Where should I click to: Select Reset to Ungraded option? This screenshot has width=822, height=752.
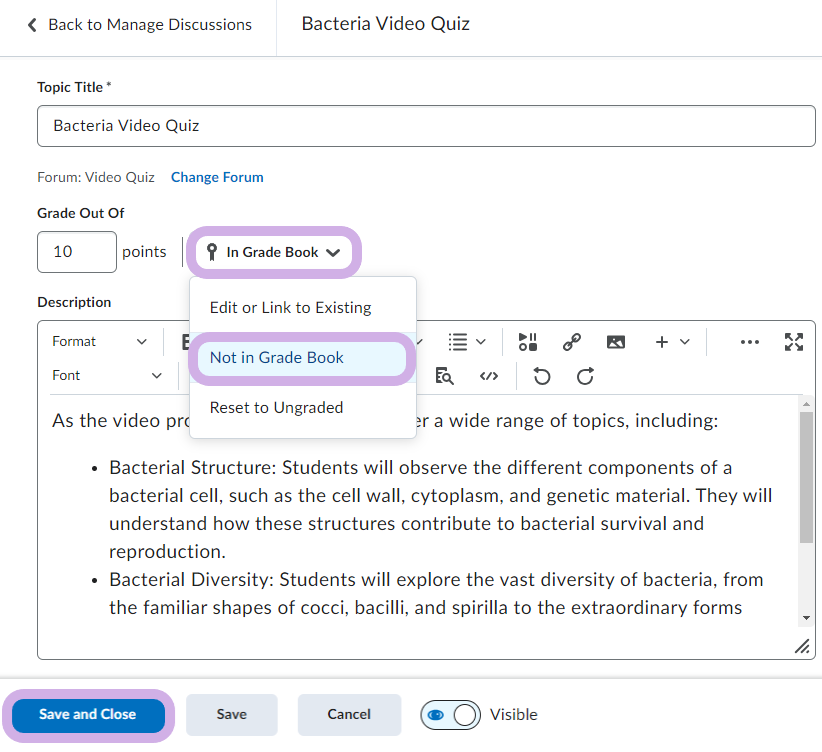276,408
